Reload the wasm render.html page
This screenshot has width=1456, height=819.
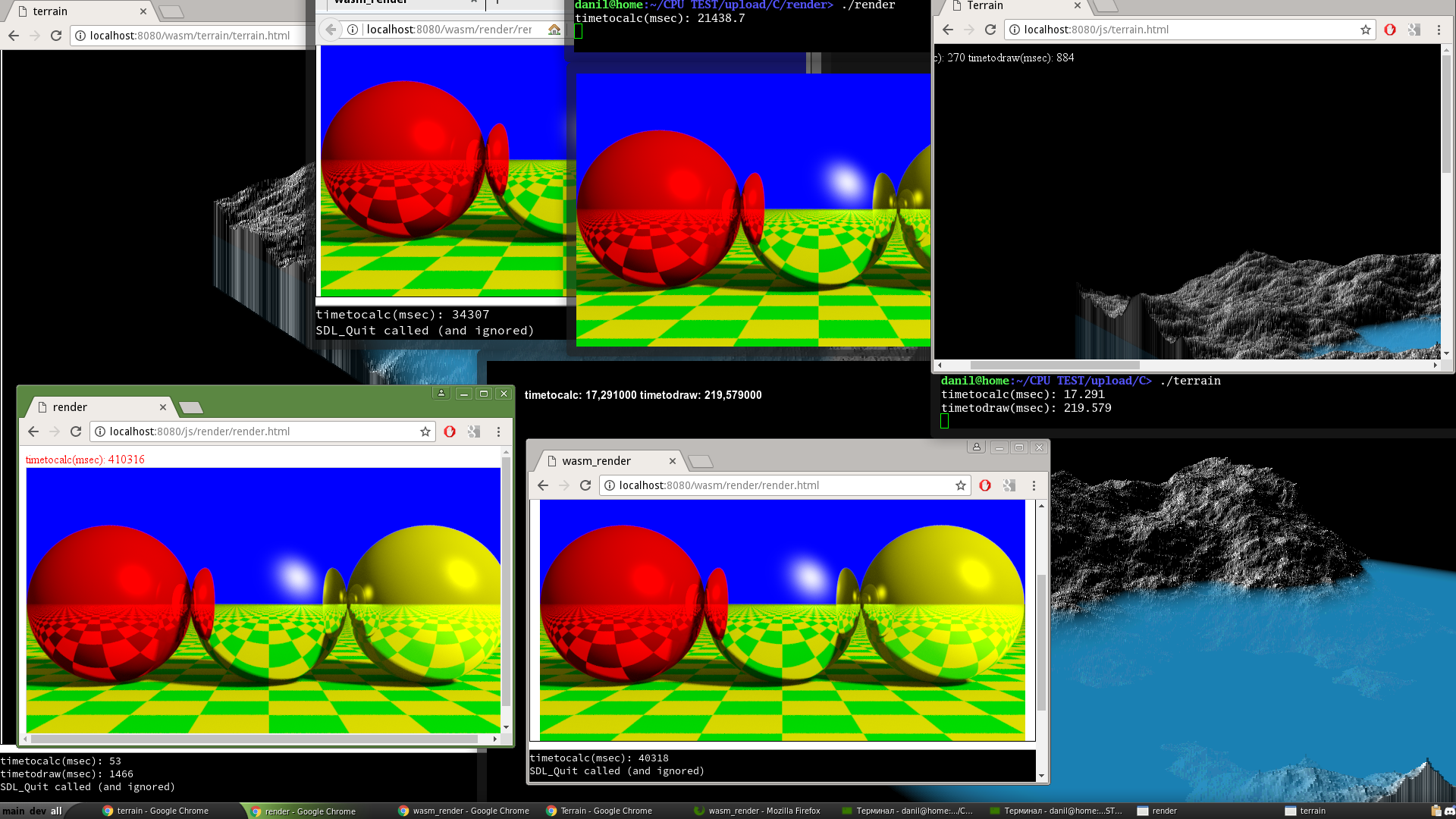[585, 485]
